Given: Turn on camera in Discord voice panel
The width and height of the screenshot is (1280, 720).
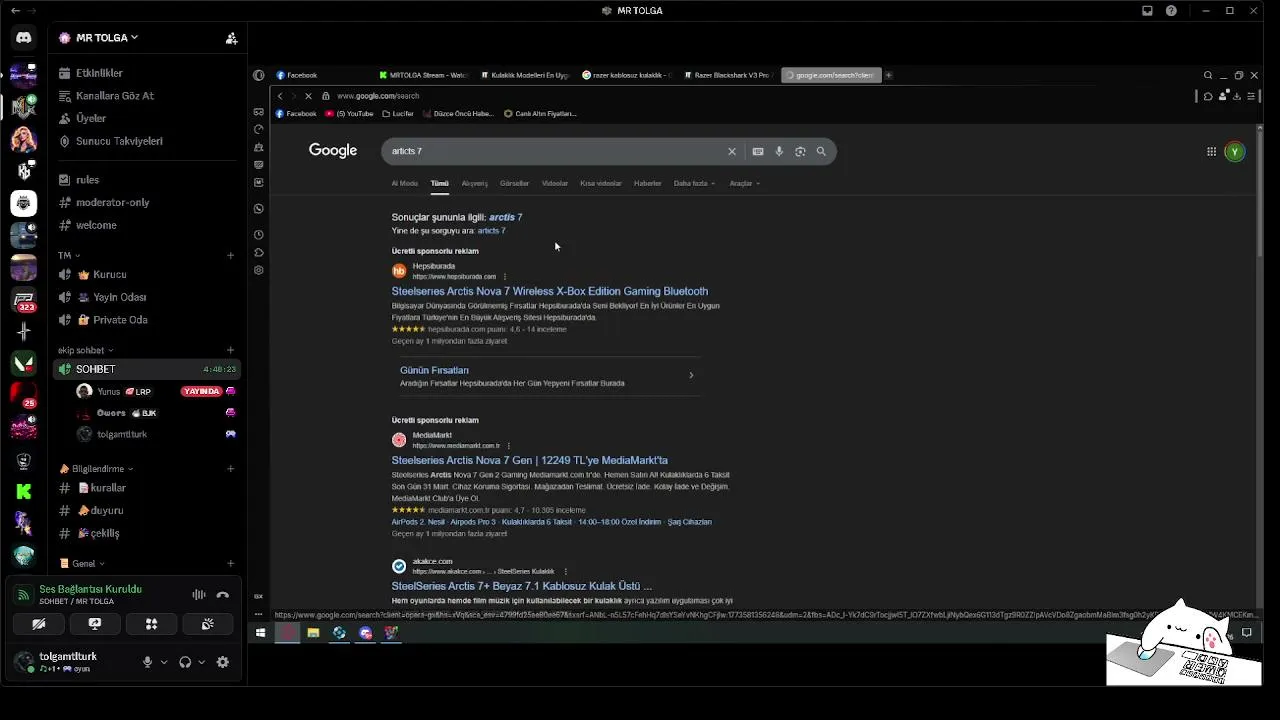Looking at the screenshot, I should [38, 624].
